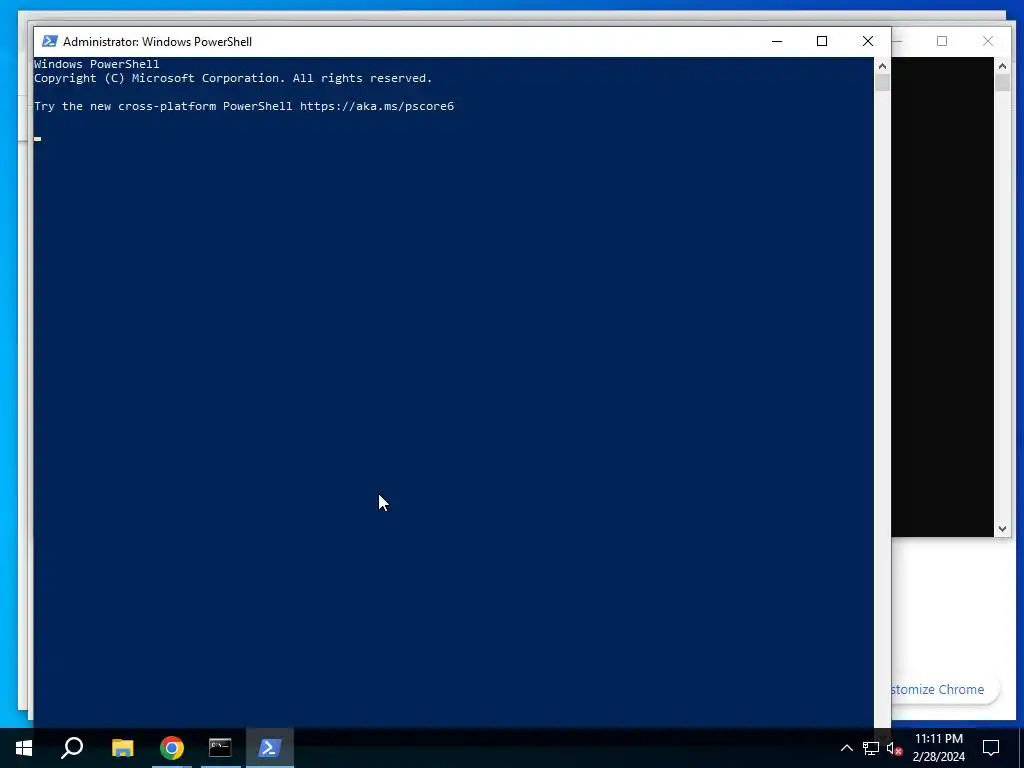Show hidden system tray icons
This screenshot has width=1024, height=768.
(846, 748)
